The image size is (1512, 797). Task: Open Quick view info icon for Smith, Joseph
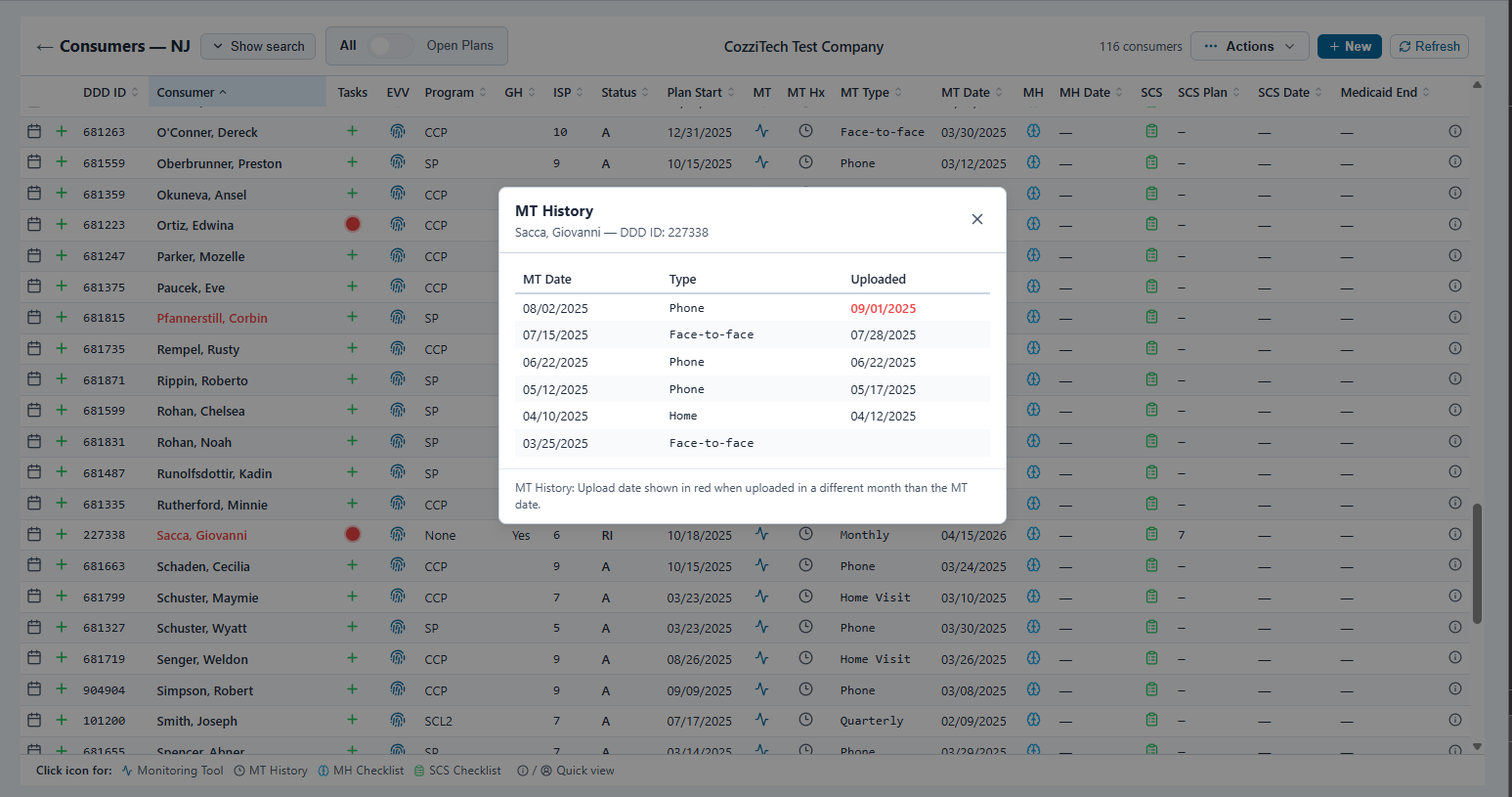1455,721
